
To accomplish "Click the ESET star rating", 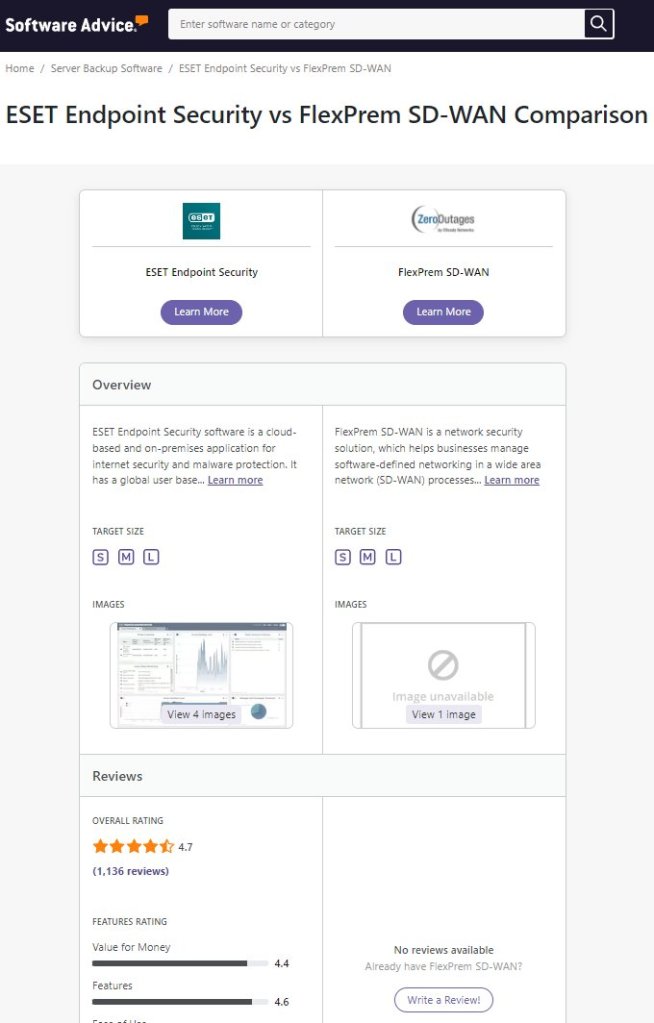I will point(133,846).
